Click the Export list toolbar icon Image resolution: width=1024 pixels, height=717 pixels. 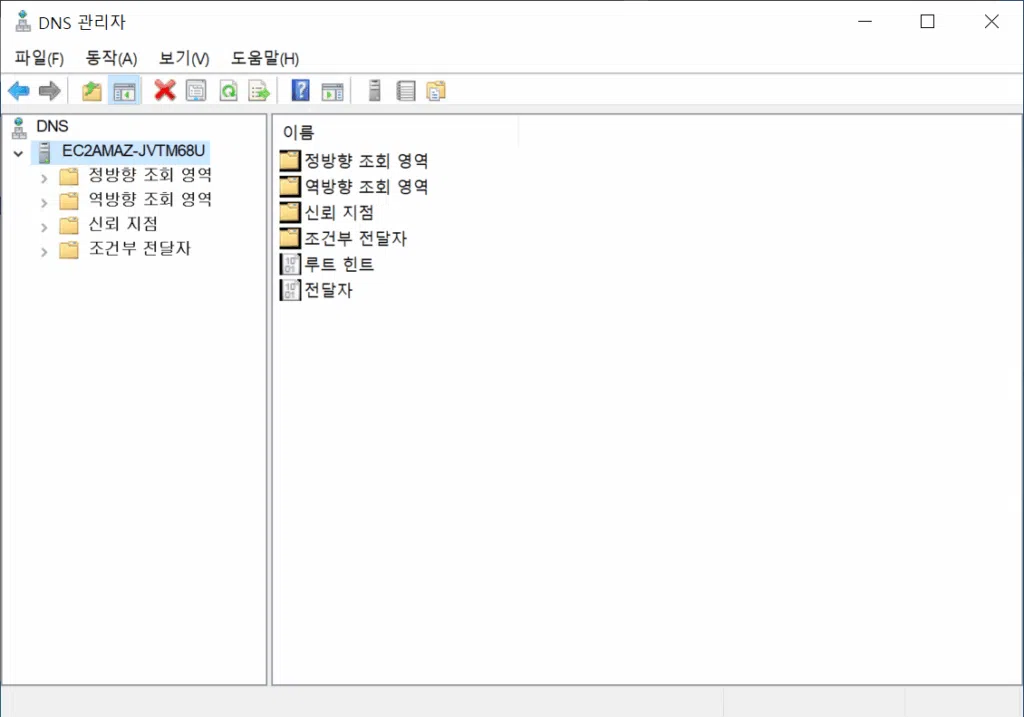[258, 90]
